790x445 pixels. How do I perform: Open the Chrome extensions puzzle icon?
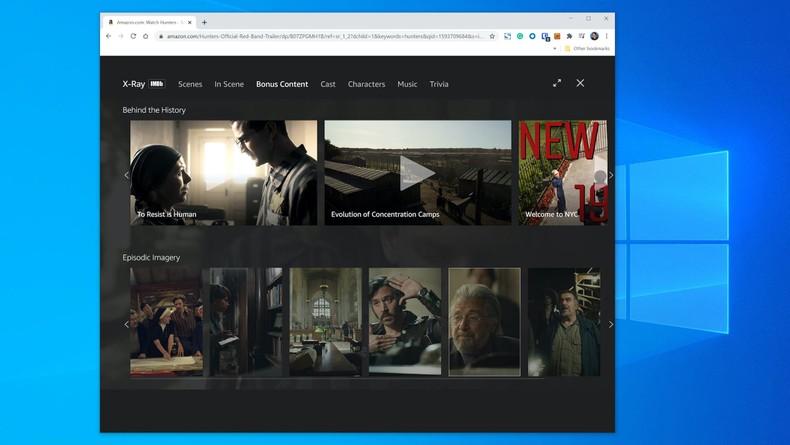[569, 36]
